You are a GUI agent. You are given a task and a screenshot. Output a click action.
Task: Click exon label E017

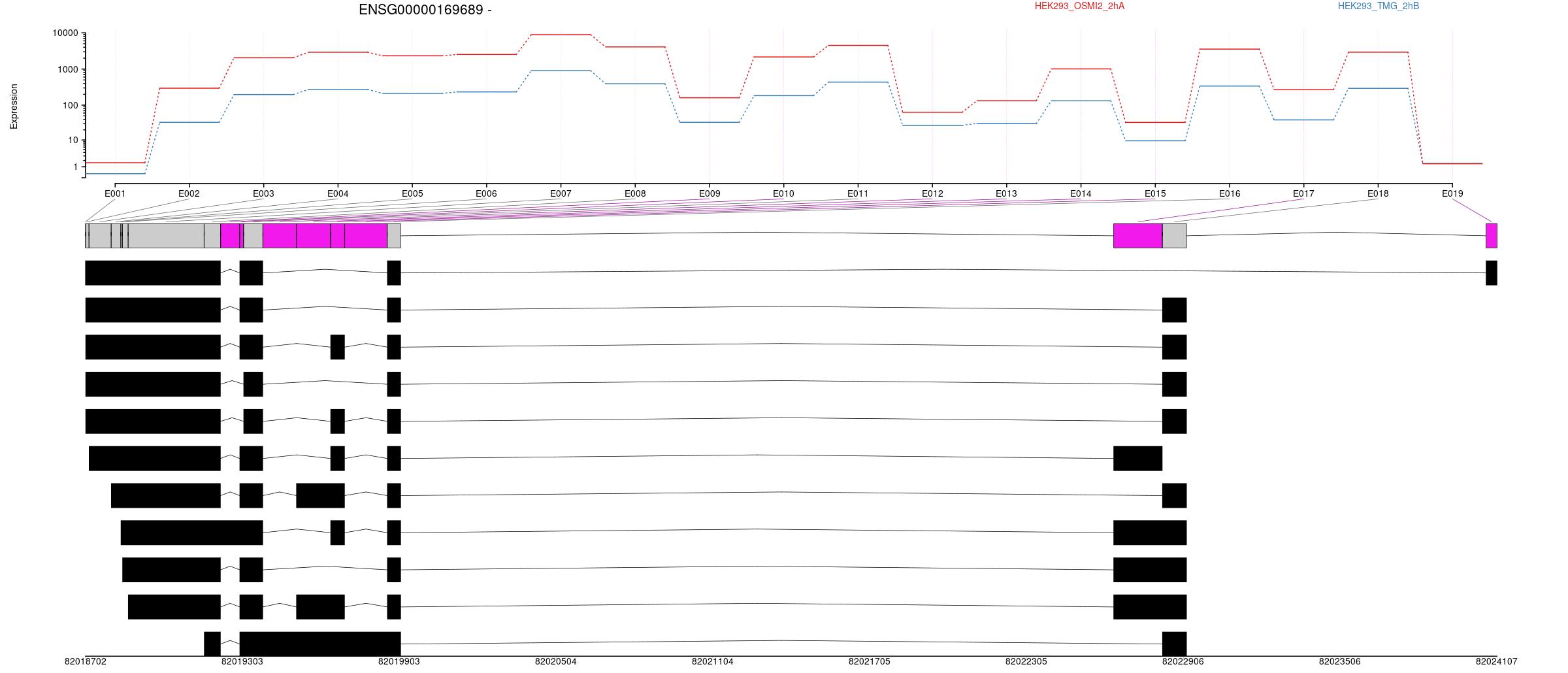coord(1303,193)
